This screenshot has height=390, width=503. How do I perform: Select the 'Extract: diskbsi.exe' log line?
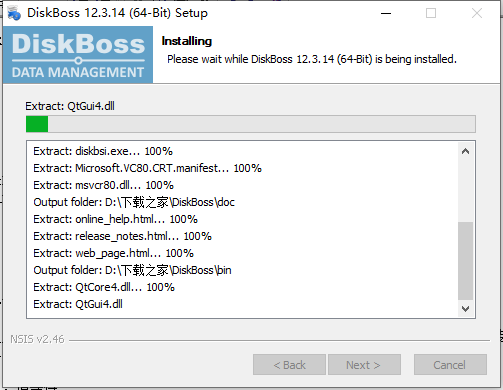click(103, 151)
